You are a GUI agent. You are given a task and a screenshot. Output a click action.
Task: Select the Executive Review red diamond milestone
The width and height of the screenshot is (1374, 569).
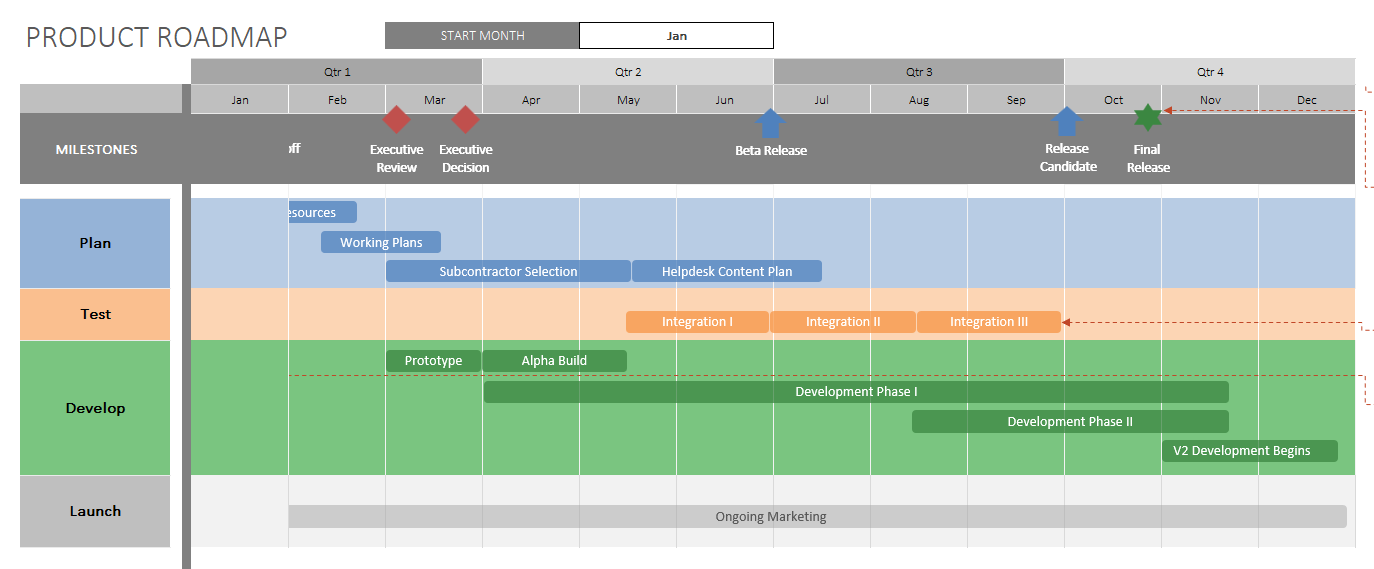pyautogui.click(x=397, y=119)
